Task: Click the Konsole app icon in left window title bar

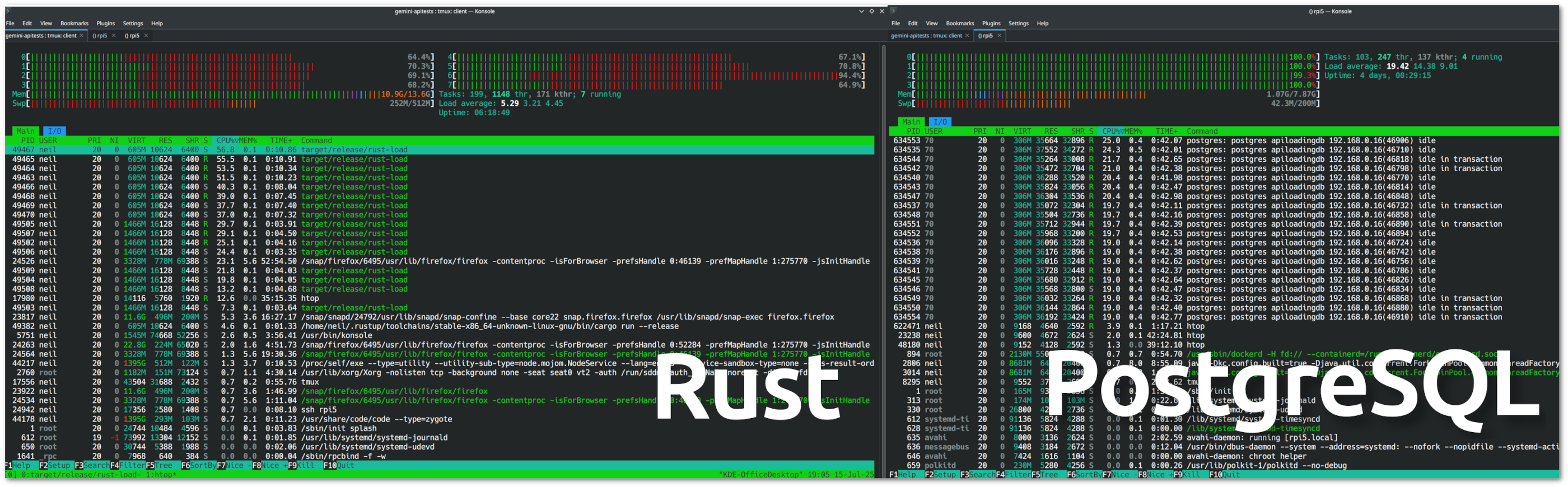Action: [8, 11]
